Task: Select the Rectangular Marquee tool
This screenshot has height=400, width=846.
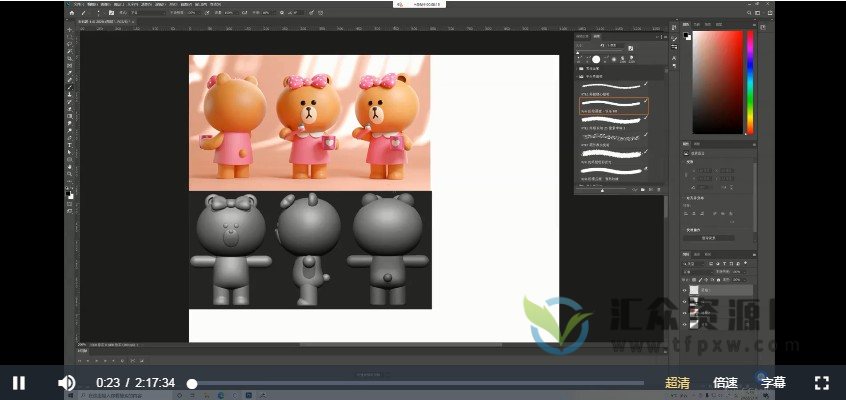Action: (x=70, y=37)
